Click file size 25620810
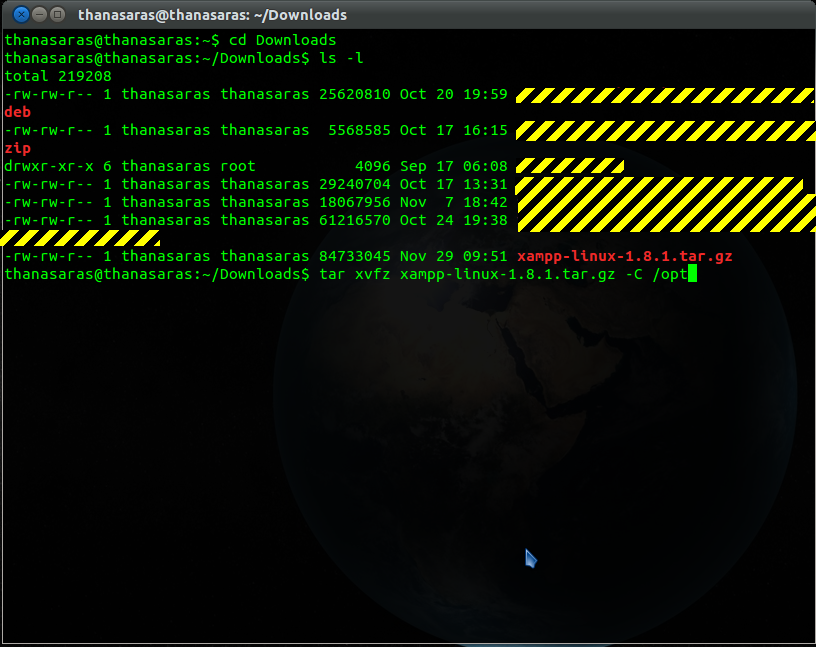The image size is (816, 647). pos(354,94)
